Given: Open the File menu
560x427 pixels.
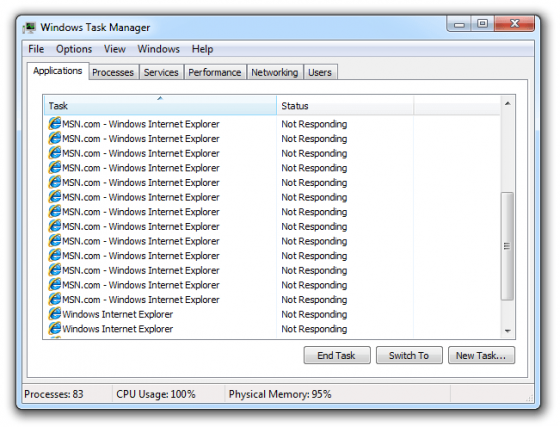Looking at the screenshot, I should [x=36, y=49].
